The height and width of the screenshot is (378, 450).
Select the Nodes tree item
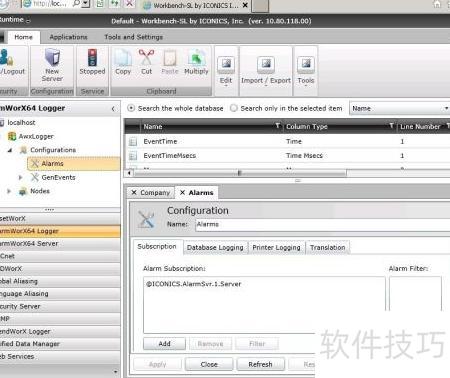pyautogui.click(x=40, y=191)
